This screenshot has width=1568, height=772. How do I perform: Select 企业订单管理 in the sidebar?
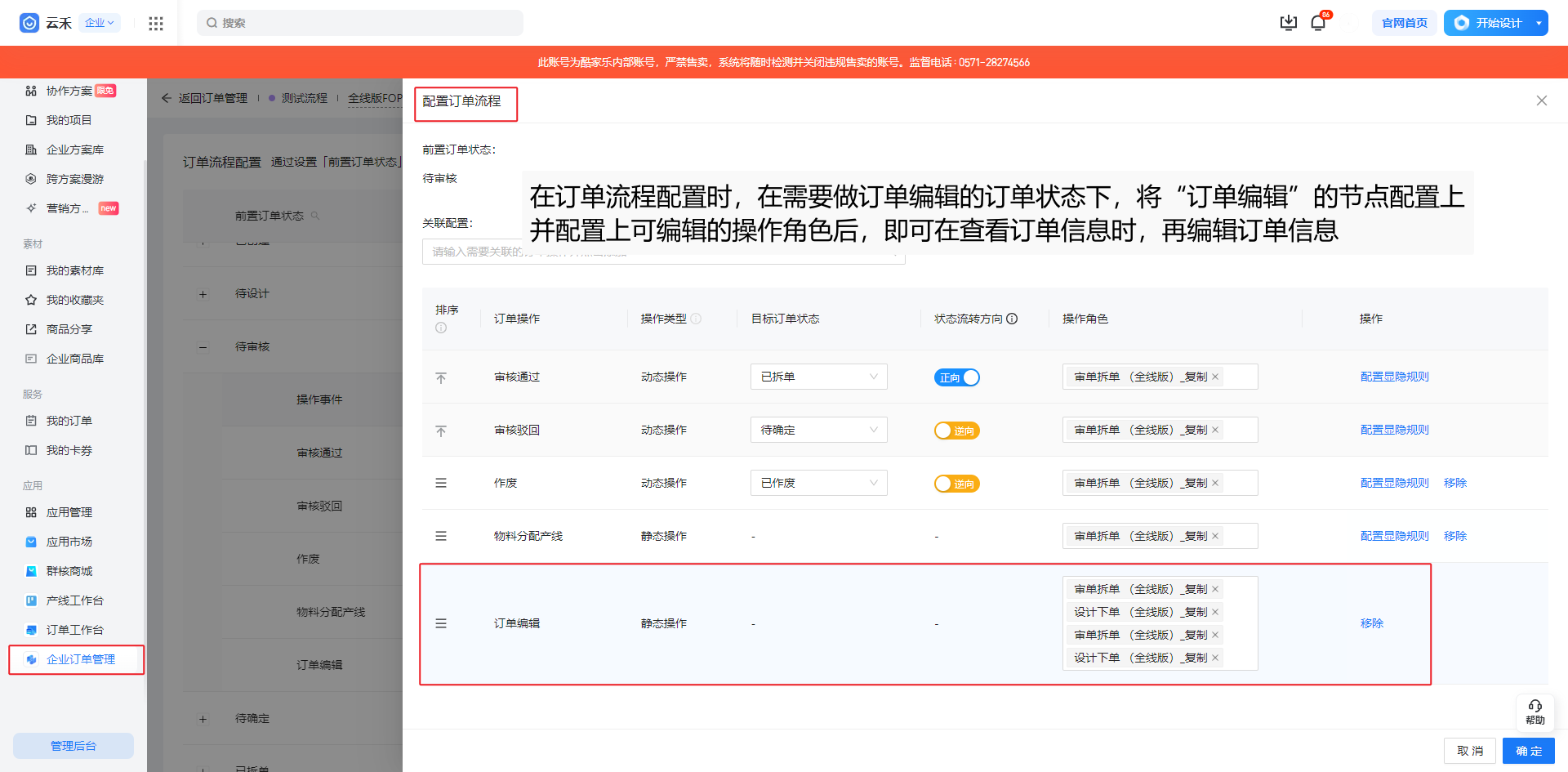[80, 659]
